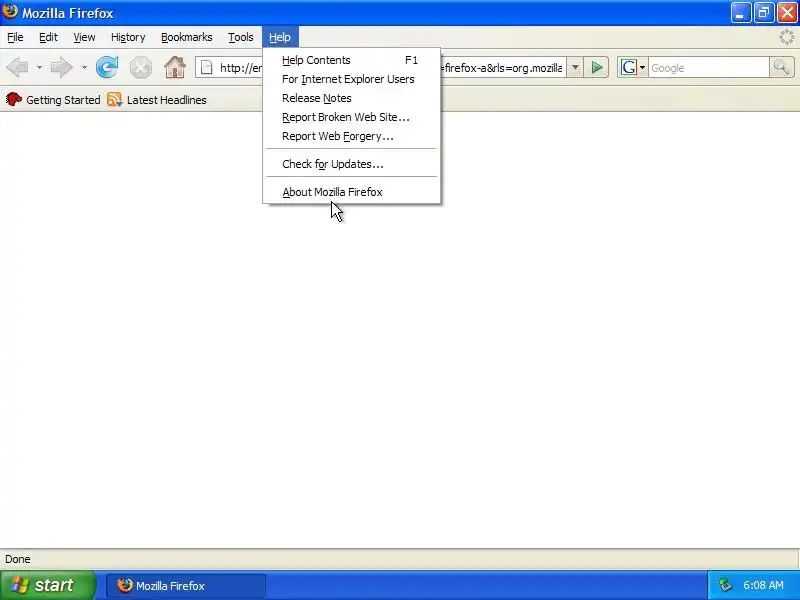Select For Internet Explorer Users
The image size is (800, 600).
(352, 79)
